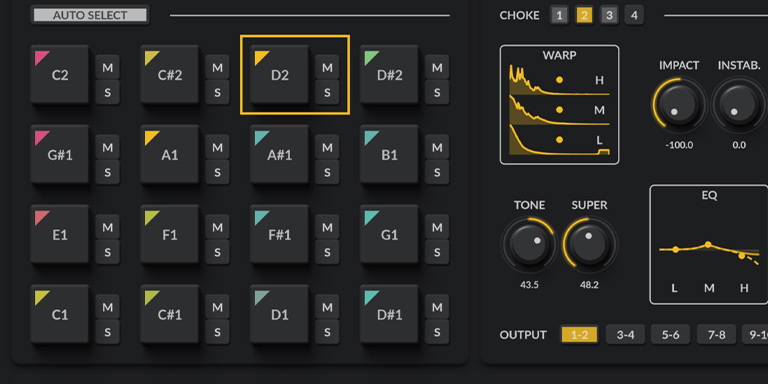Mute the D#2 pad
Screen dimensions: 768x384
437,67
